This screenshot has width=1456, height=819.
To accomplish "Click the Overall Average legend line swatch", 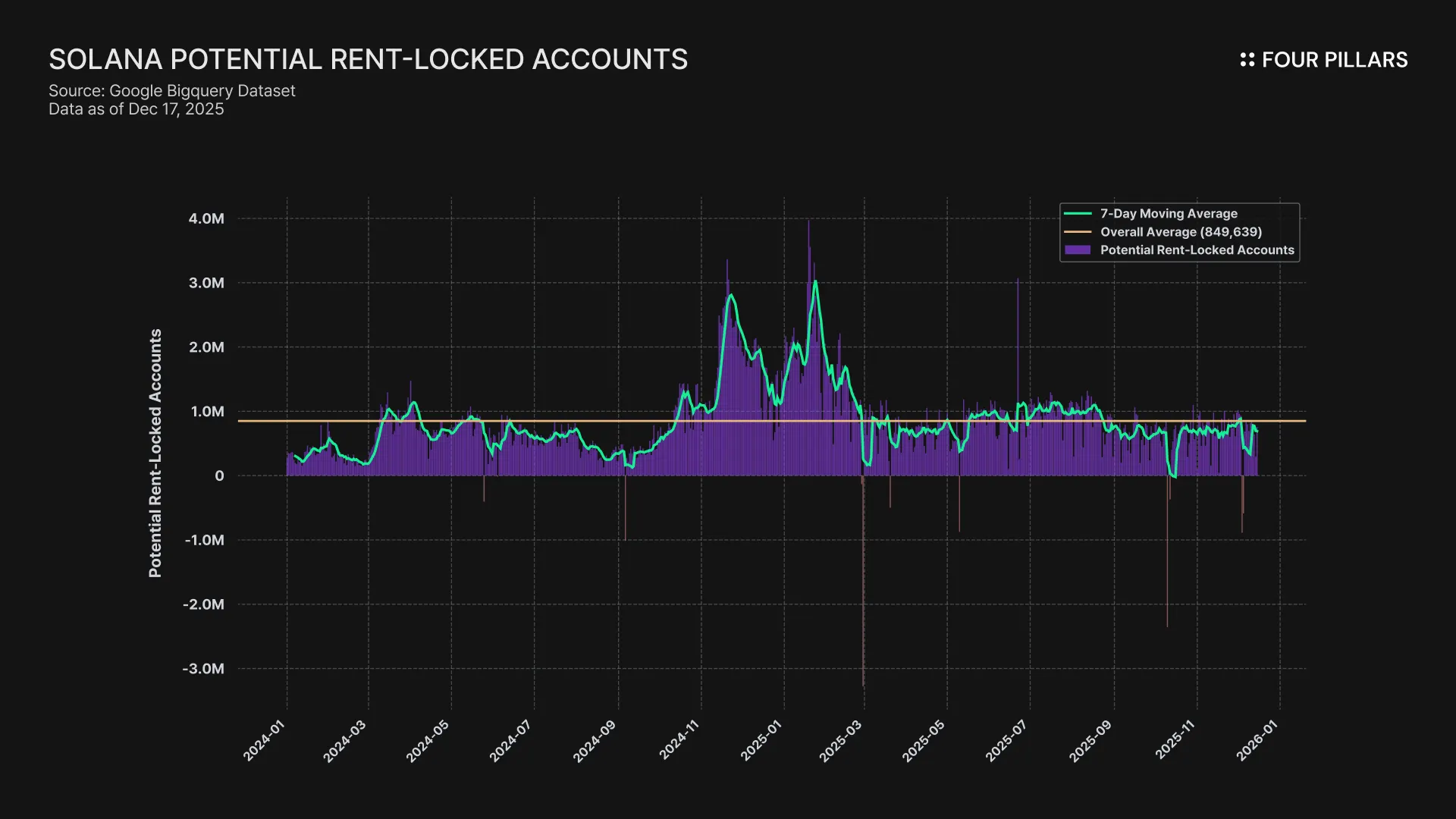I will (1078, 232).
